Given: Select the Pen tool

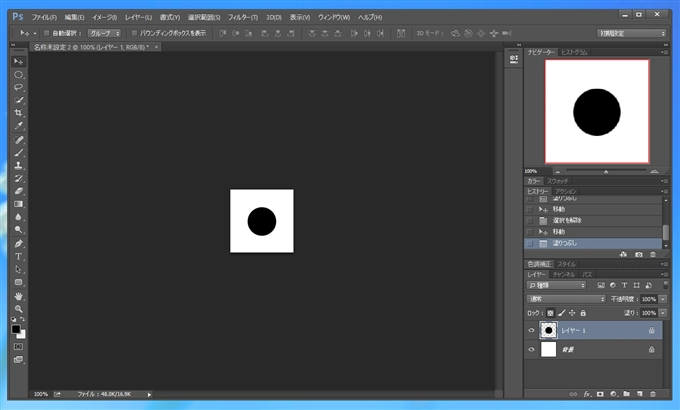Looking at the screenshot, I should pyautogui.click(x=18, y=243).
